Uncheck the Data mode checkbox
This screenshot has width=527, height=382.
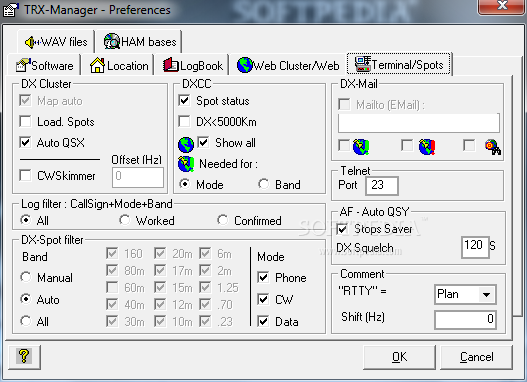pyautogui.click(x=263, y=322)
